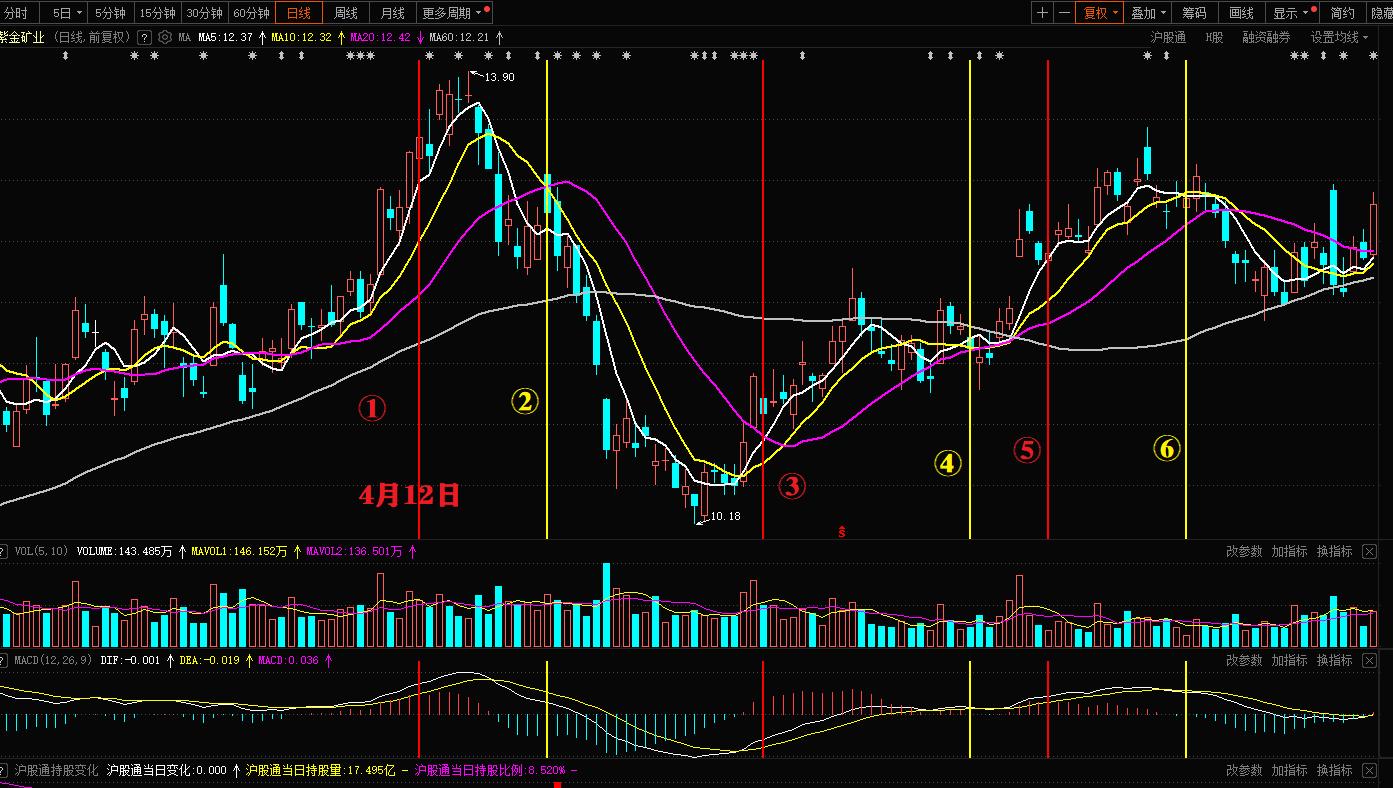This screenshot has height=788, width=1393.
Task: Click 改参数 in the VOL panel
Action: point(1244,551)
